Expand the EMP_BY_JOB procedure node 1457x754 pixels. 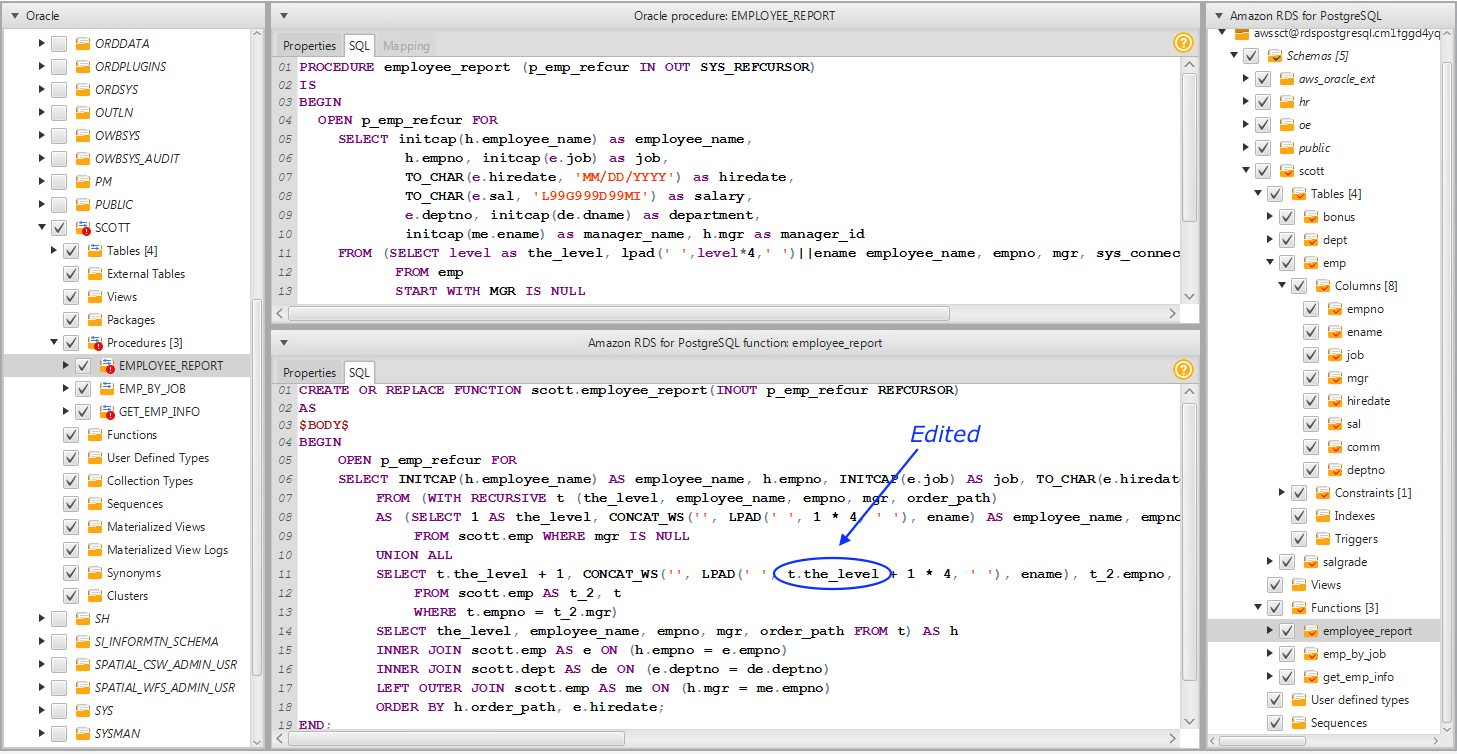tap(65, 389)
